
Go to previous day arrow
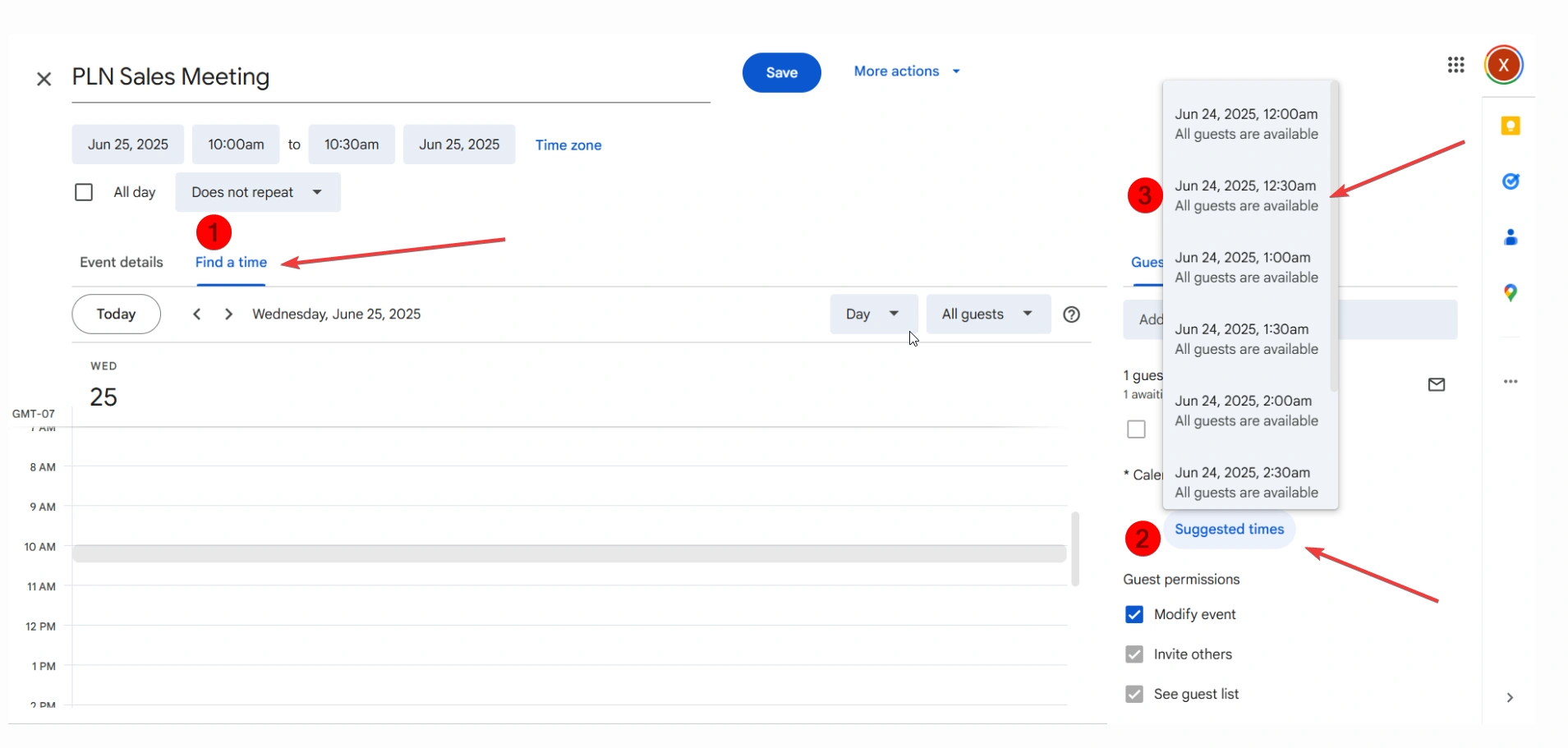[x=197, y=314]
